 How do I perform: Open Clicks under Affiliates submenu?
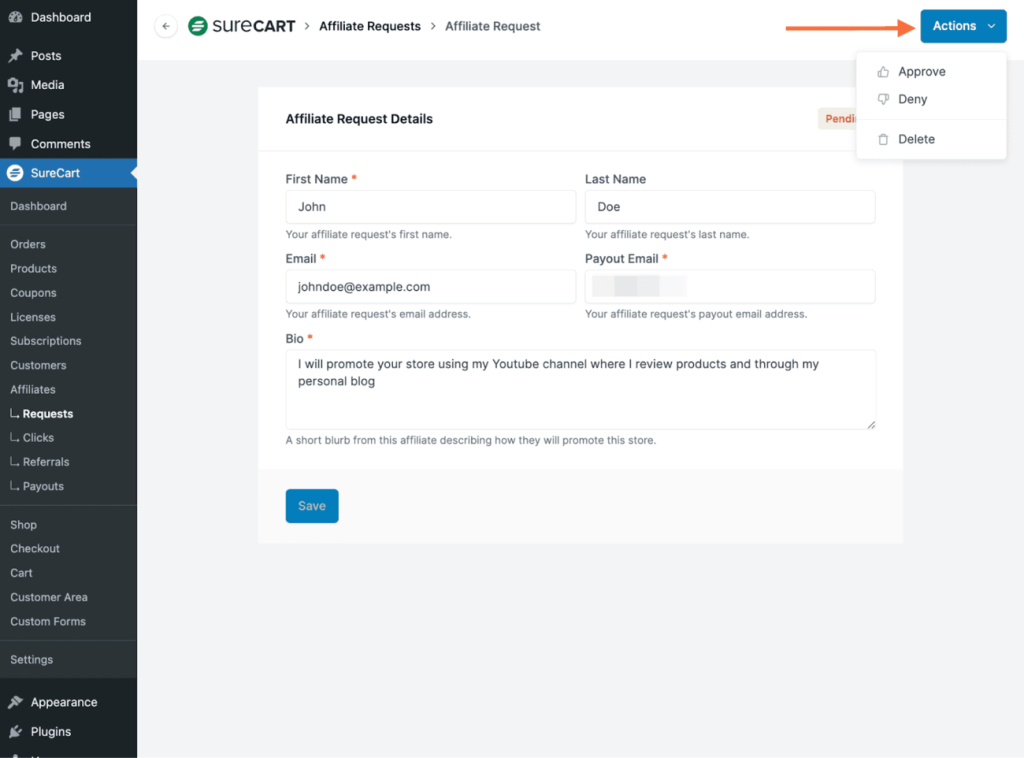[38, 438]
